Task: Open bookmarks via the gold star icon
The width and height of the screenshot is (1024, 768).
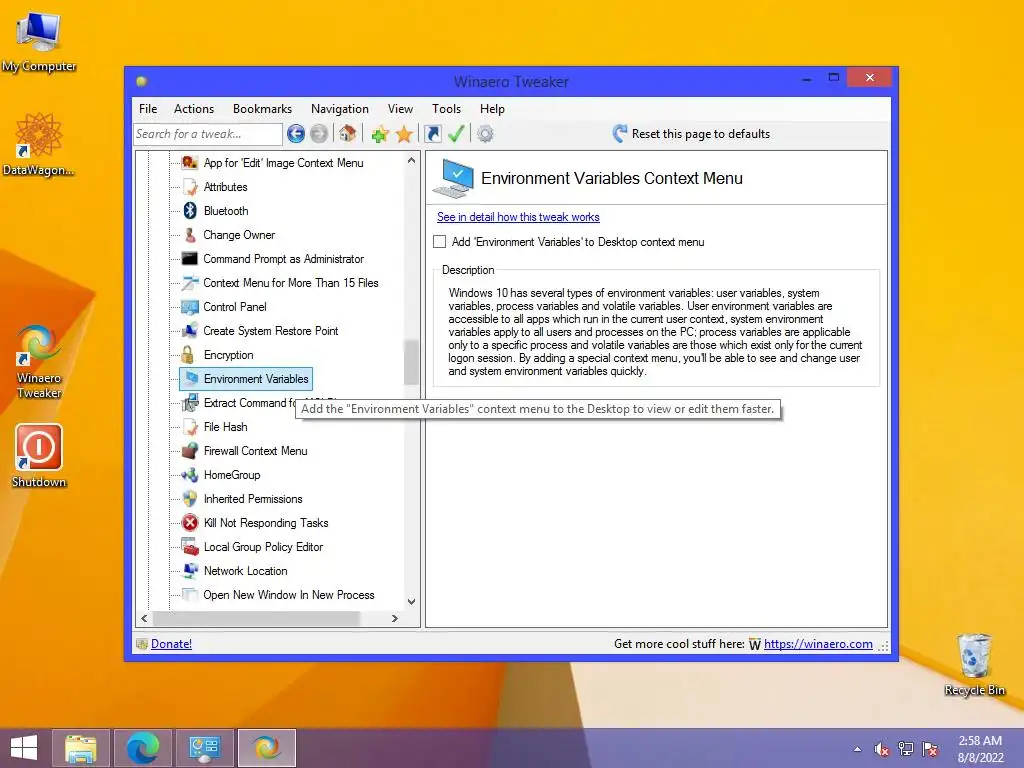Action: pyautogui.click(x=404, y=134)
